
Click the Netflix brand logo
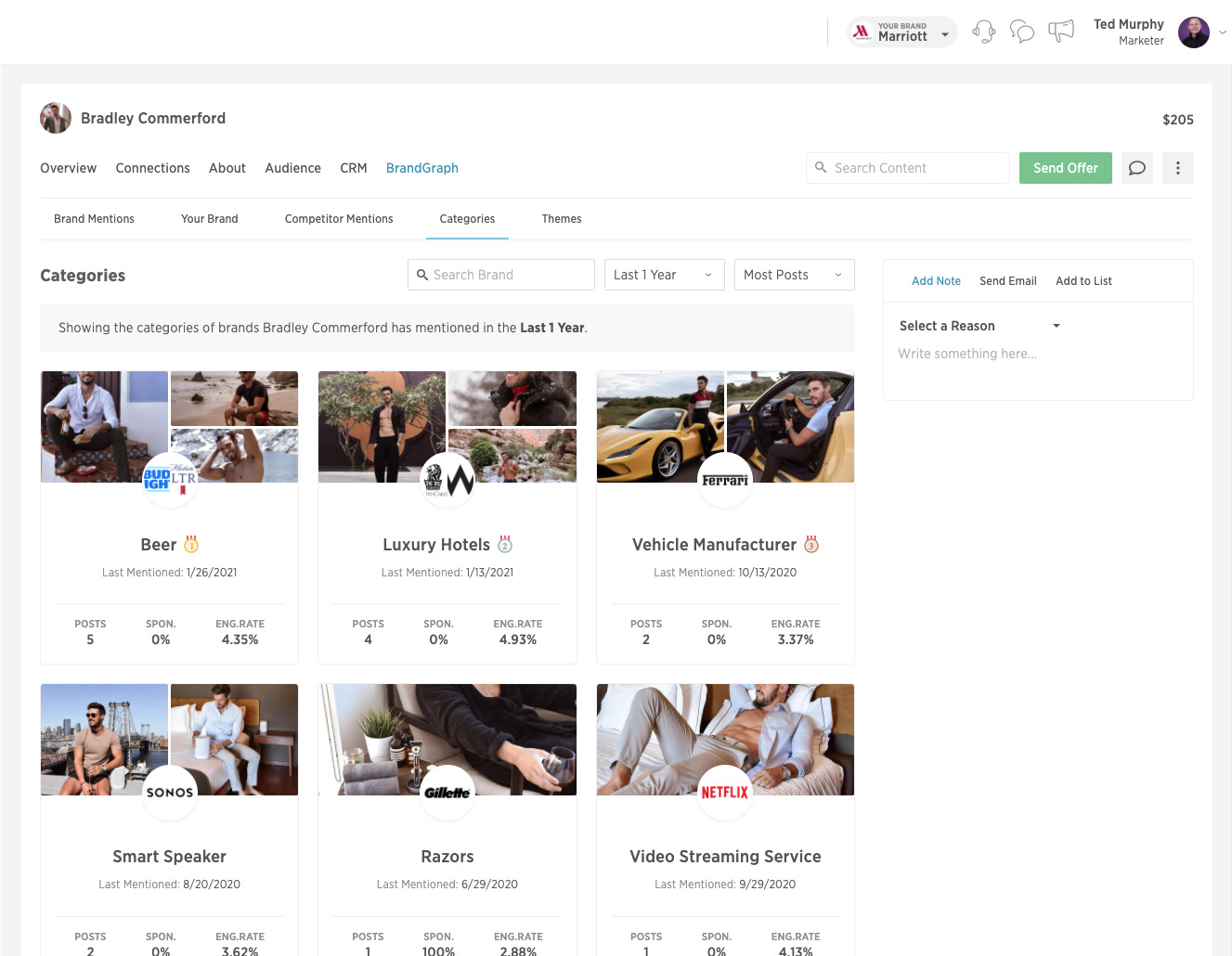coord(724,793)
